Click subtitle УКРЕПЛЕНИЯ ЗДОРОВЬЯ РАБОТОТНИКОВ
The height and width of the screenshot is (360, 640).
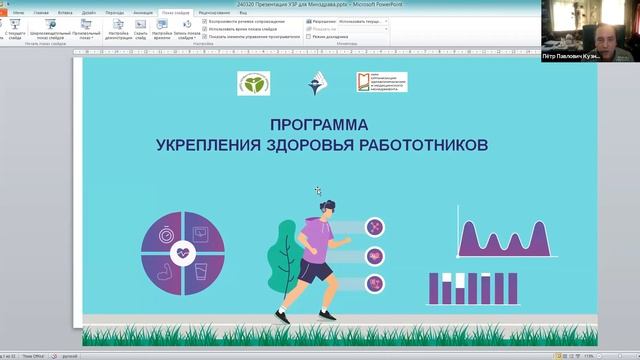pyautogui.click(x=322, y=145)
